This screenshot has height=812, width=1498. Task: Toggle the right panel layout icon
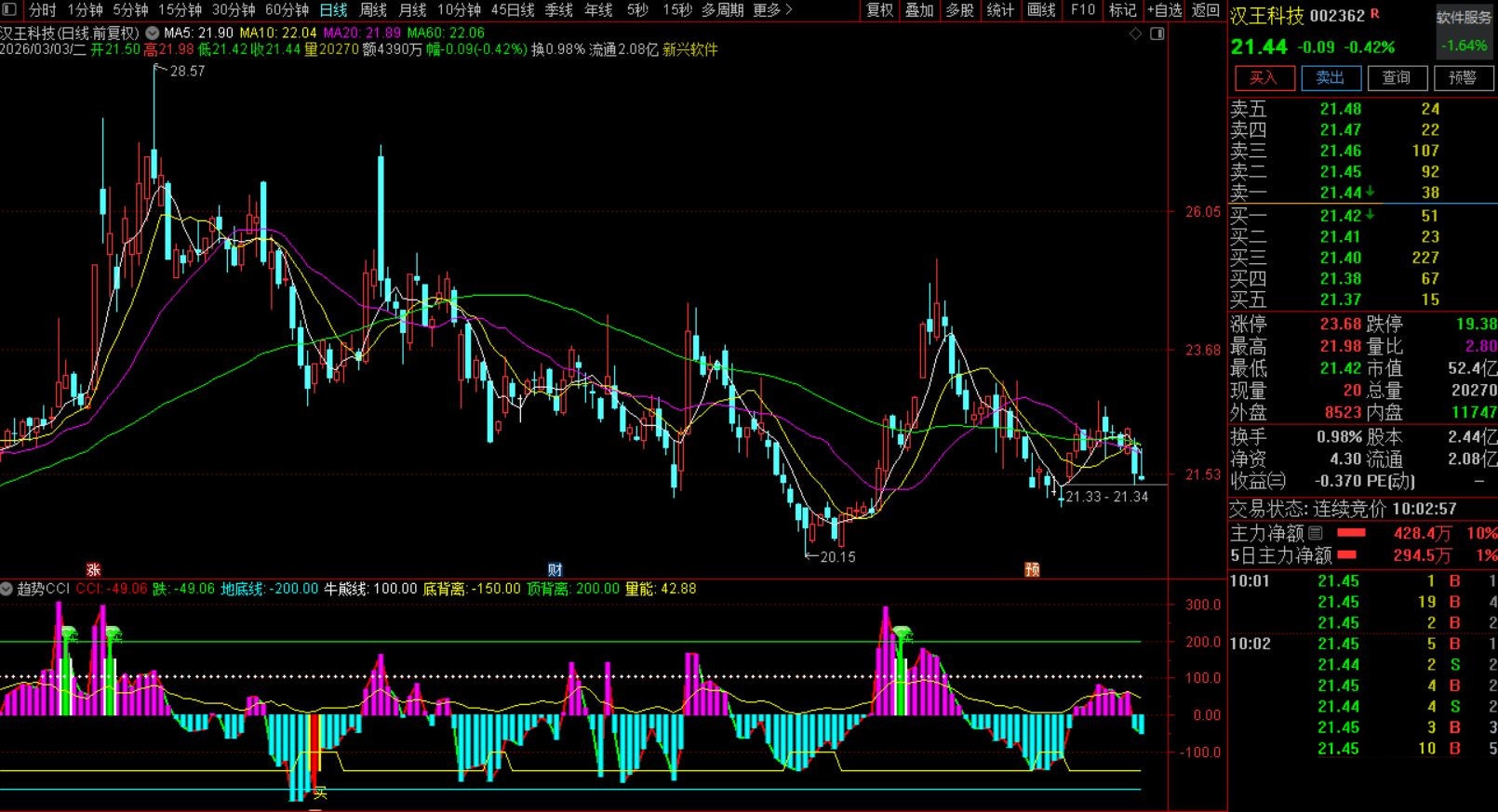click(1157, 33)
